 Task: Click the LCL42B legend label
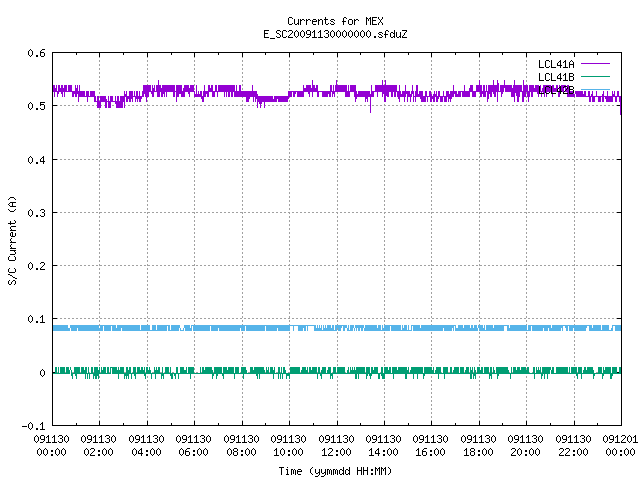(556, 90)
